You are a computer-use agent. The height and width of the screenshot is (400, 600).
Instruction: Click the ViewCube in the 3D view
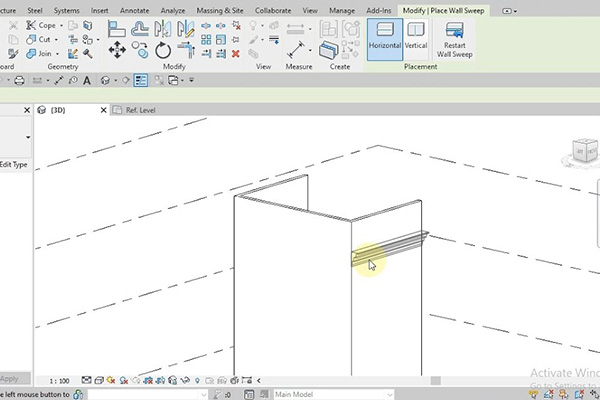(584, 152)
